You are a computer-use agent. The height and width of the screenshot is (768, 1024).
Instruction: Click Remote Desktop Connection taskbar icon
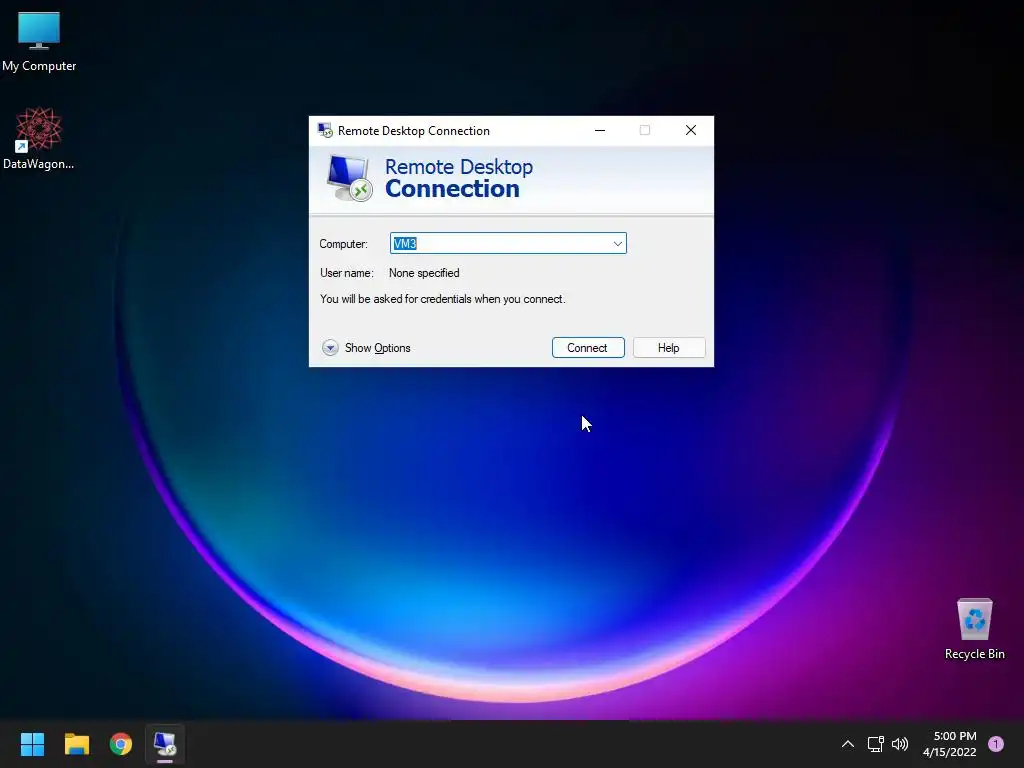(x=165, y=744)
